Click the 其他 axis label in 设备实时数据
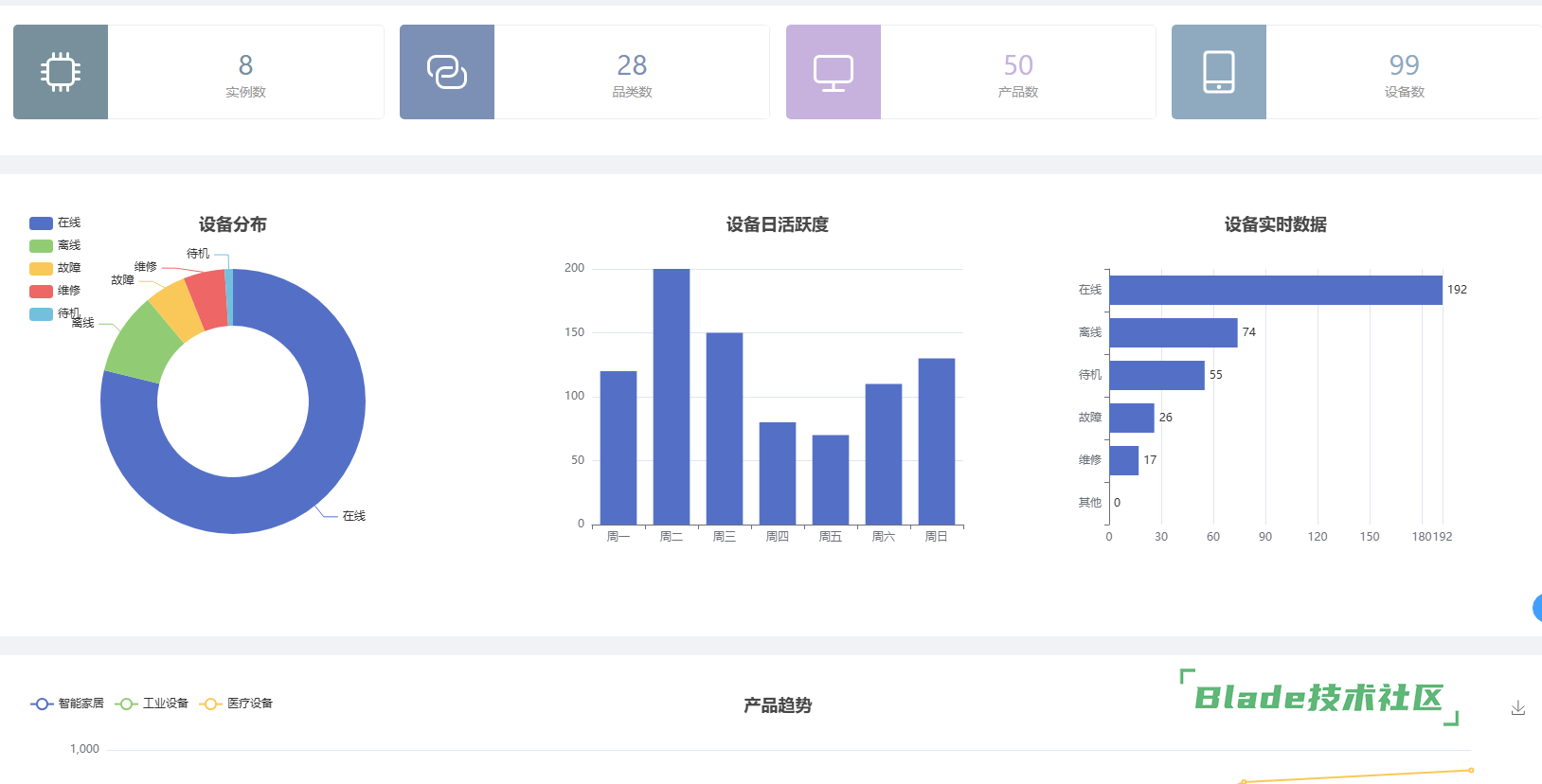Screen dimensions: 1542x784 click(x=1090, y=503)
